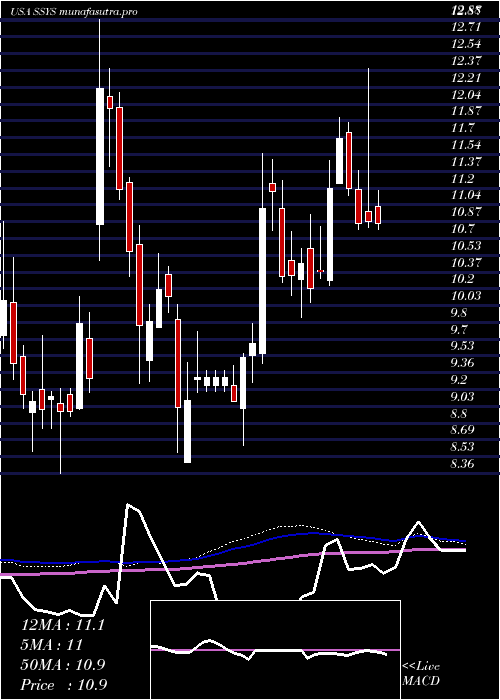Screen dimensions: 500x700
Task: Click the 12.37 price axis label
Action: tap(466, 61)
